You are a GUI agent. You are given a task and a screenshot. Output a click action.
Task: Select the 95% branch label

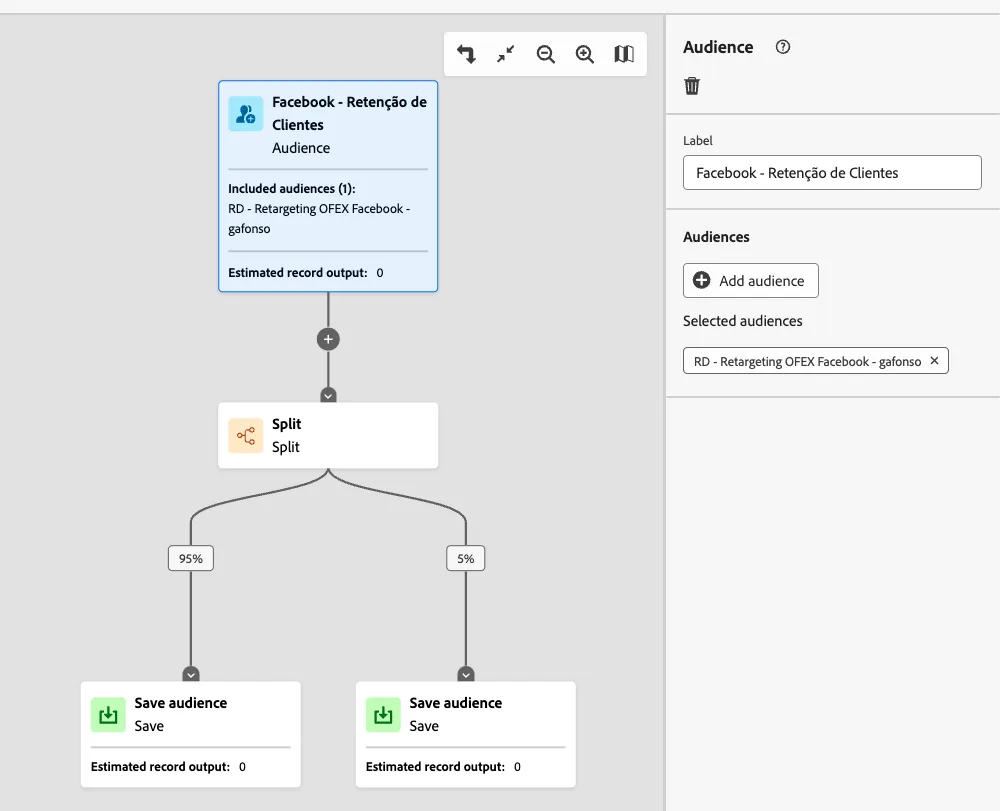pyautogui.click(x=191, y=559)
